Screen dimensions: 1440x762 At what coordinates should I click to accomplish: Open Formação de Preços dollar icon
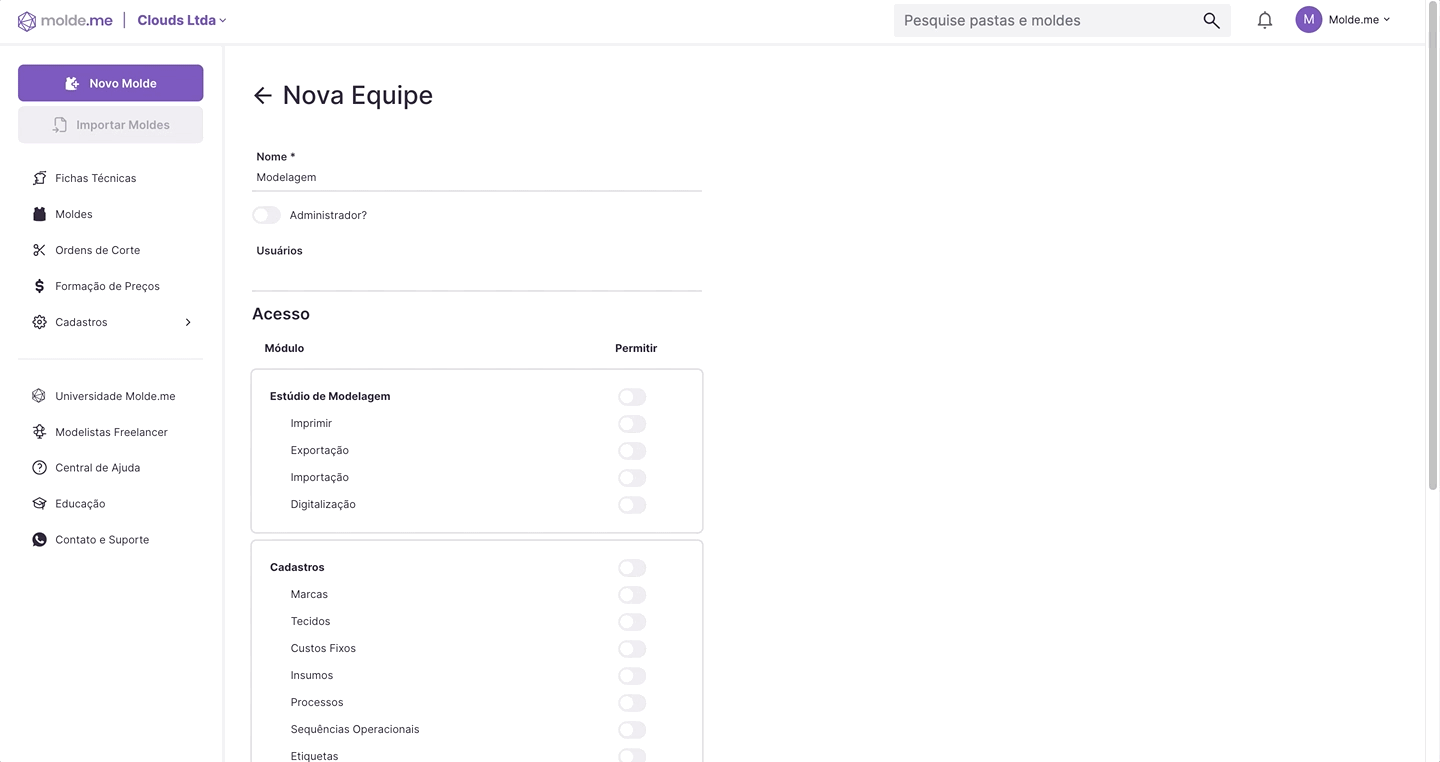(x=39, y=286)
